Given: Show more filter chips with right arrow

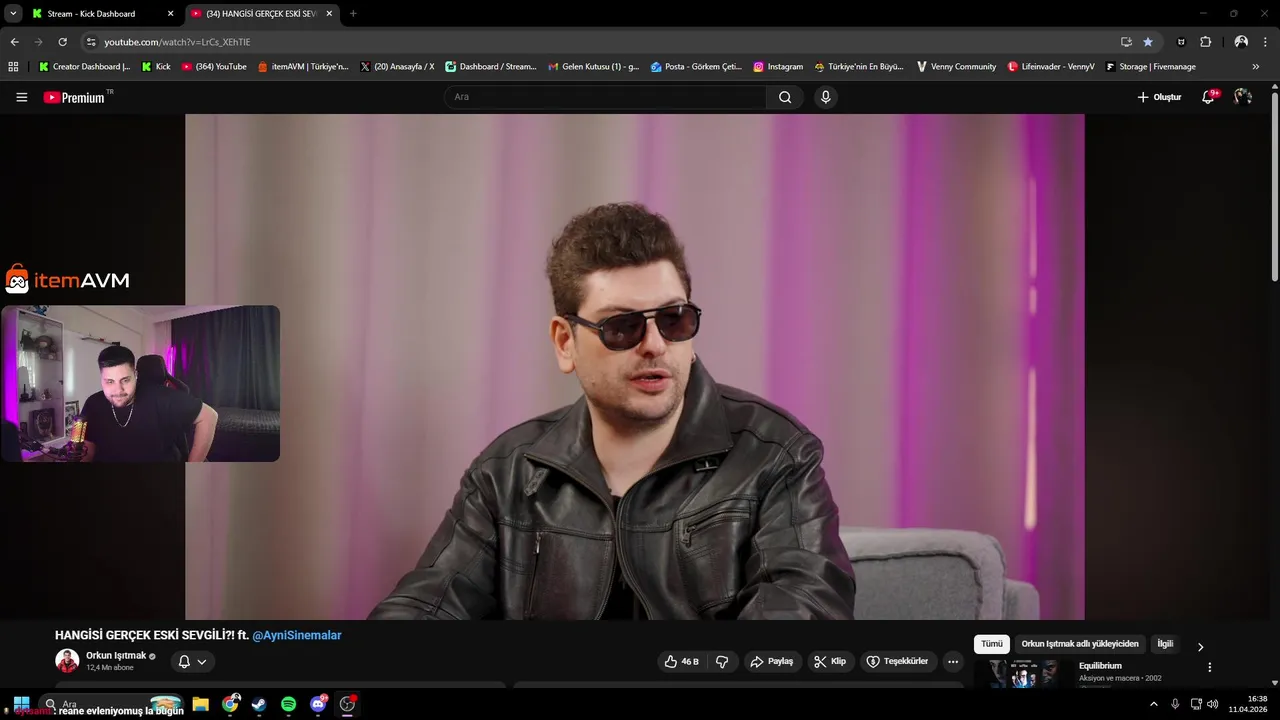Looking at the screenshot, I should click(1200, 646).
